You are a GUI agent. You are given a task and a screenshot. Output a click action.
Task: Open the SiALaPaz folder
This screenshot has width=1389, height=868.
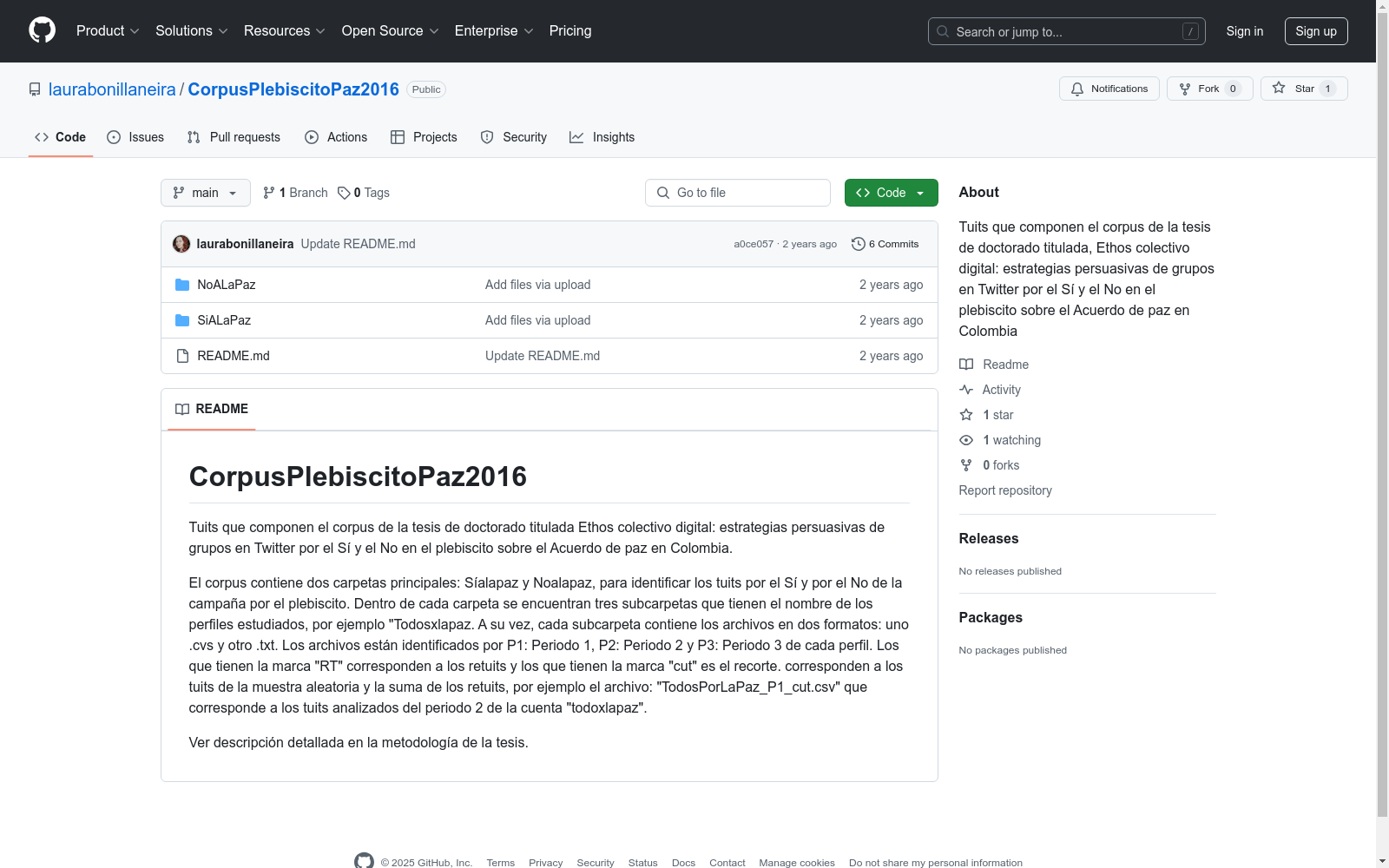[x=224, y=320]
